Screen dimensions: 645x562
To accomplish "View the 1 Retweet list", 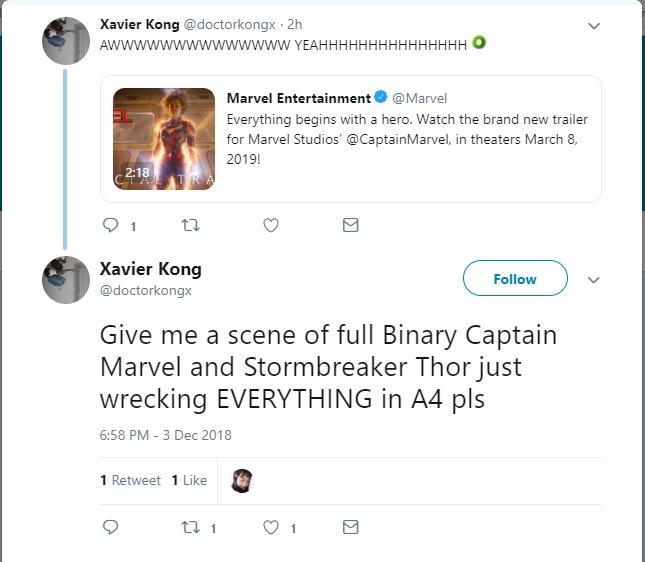I will tap(130, 480).
